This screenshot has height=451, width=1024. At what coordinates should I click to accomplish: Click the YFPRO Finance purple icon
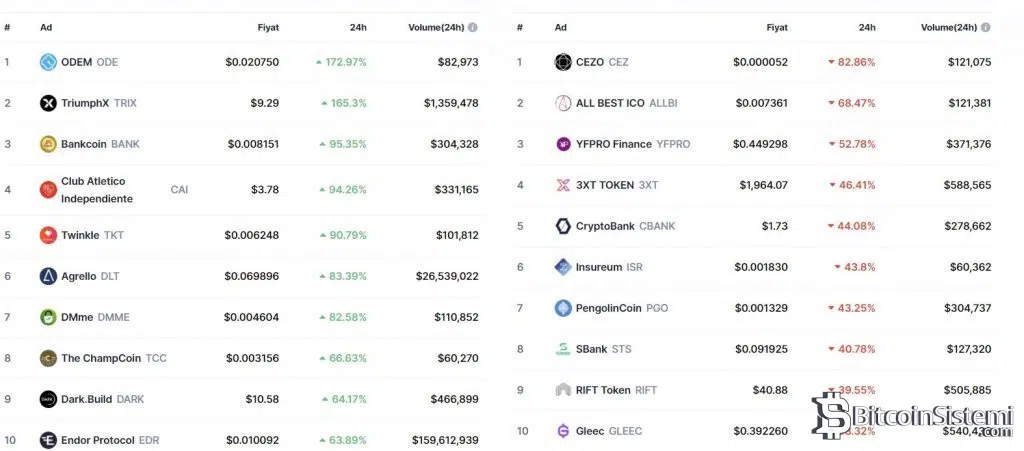tap(562, 144)
